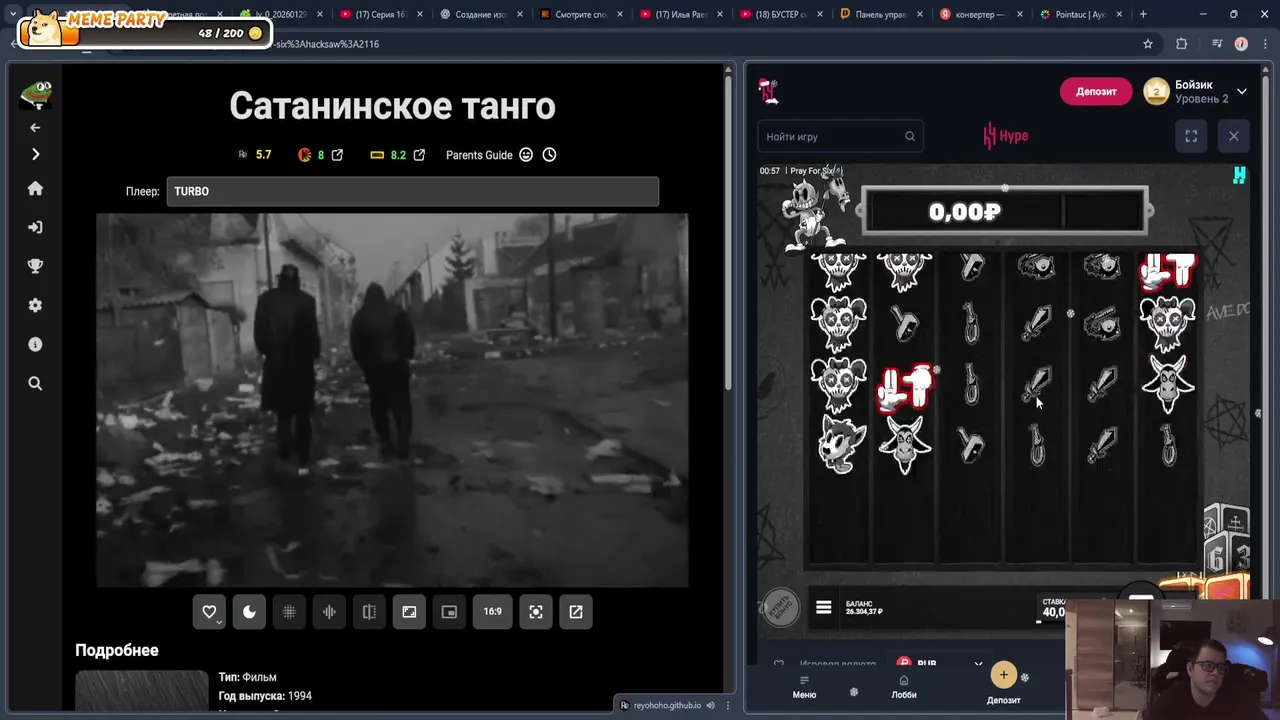Click the Найти игру search field
This screenshot has height=720, width=1280.
coord(840,136)
